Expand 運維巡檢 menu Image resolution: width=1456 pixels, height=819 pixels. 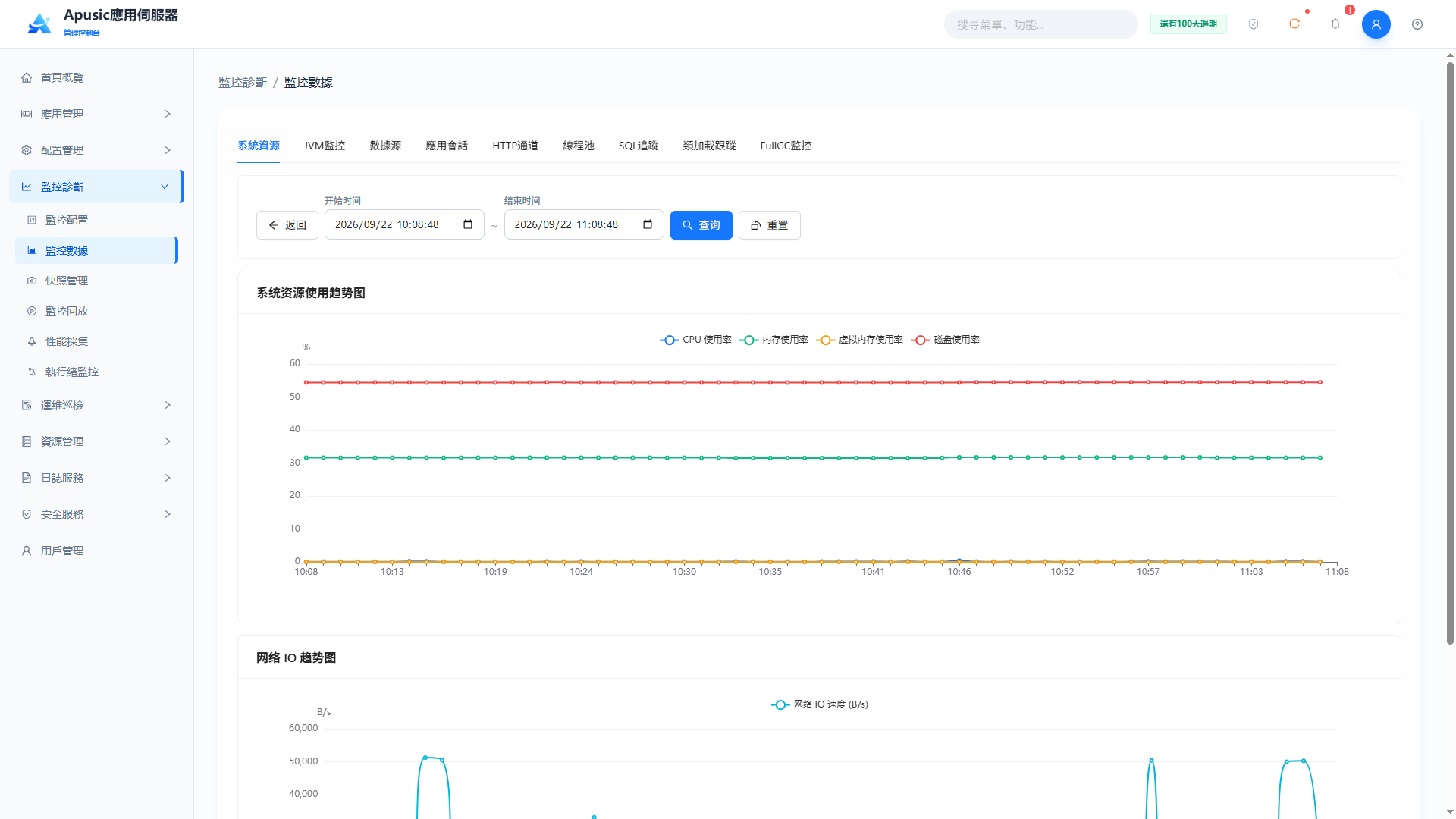tap(97, 405)
